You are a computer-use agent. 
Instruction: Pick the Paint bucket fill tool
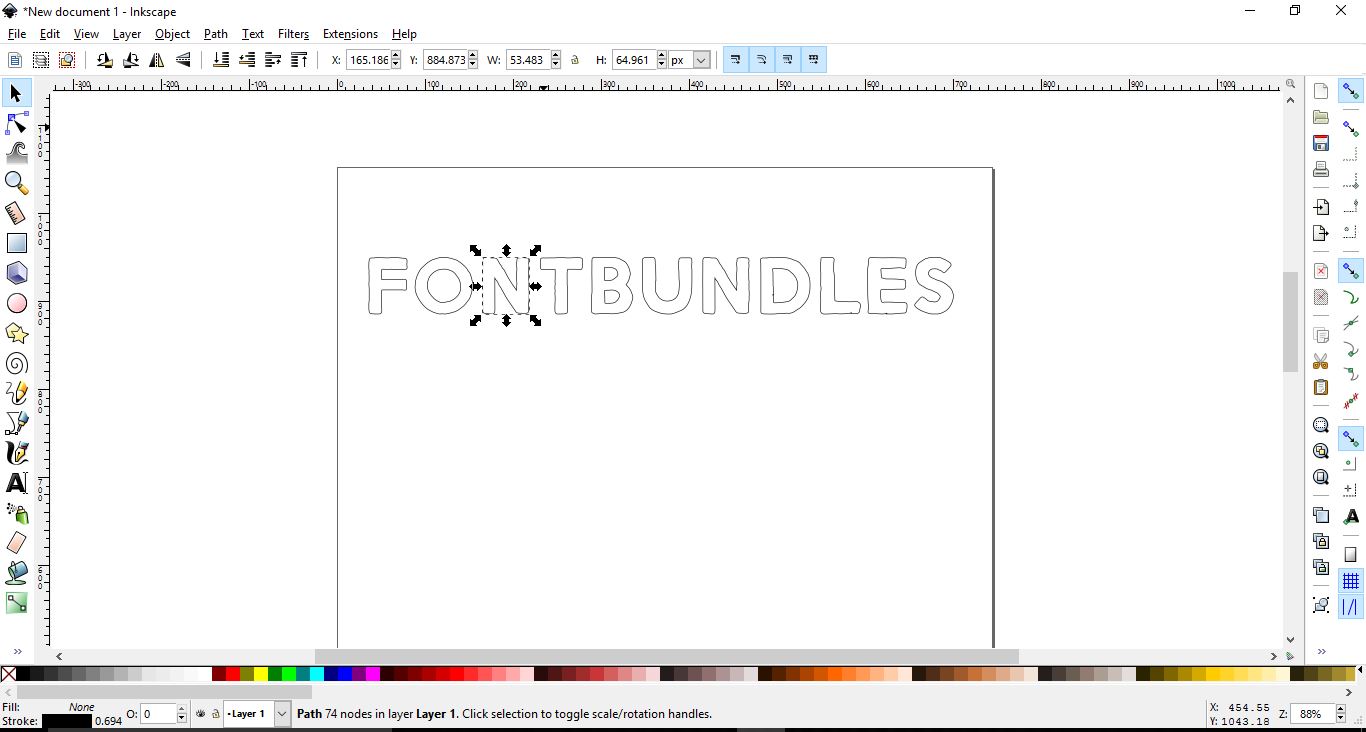(x=16, y=573)
